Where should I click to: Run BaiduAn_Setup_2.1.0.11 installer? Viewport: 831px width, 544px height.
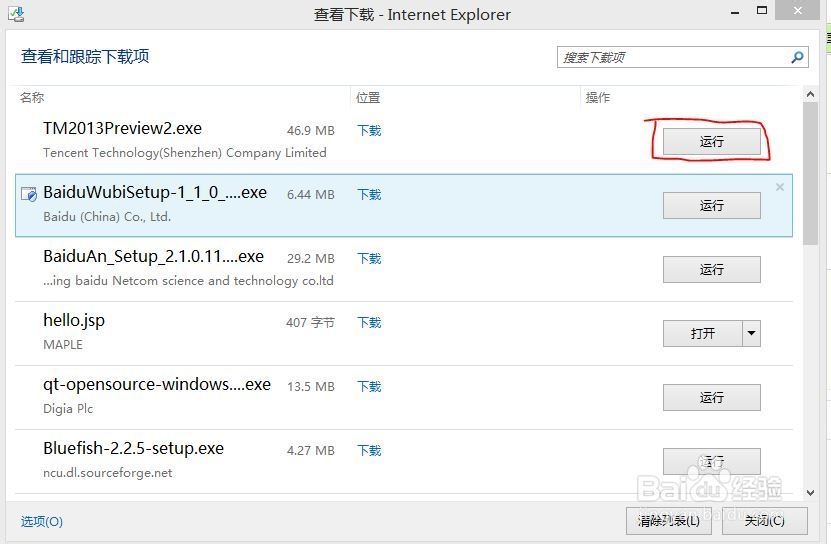(x=711, y=269)
